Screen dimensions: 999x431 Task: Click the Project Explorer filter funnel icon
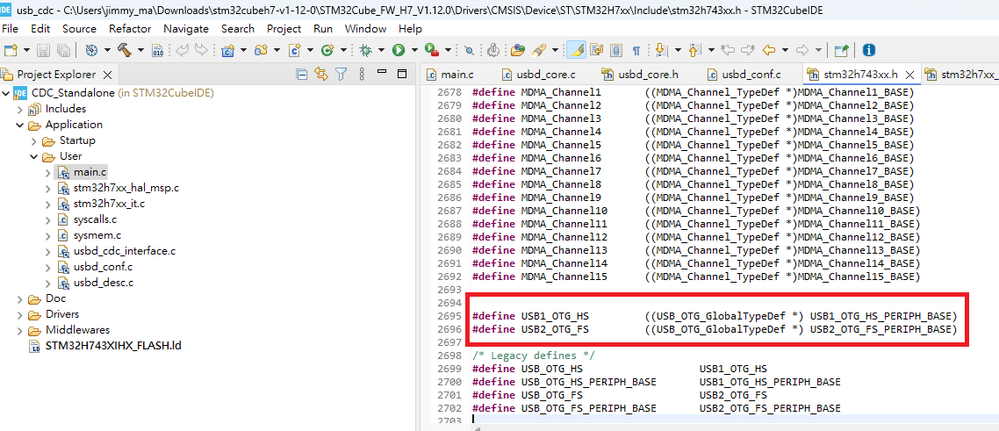(x=341, y=74)
